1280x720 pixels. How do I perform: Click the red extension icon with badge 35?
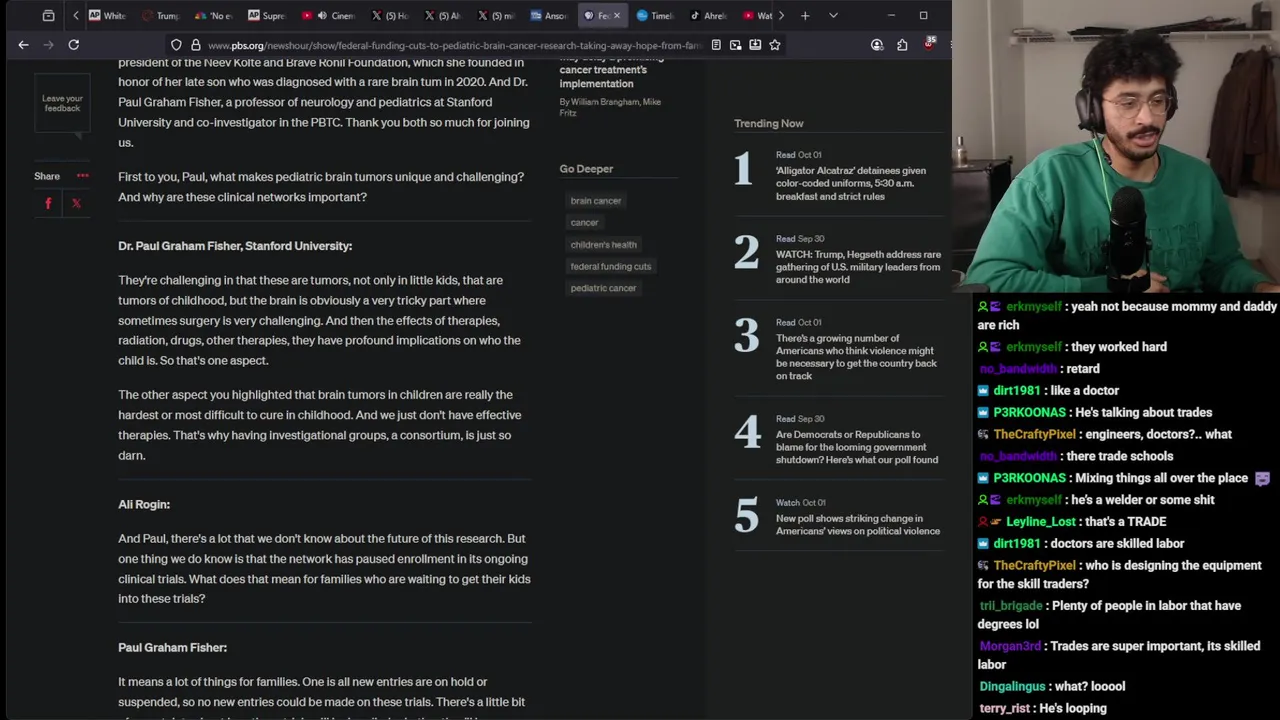tap(928, 44)
